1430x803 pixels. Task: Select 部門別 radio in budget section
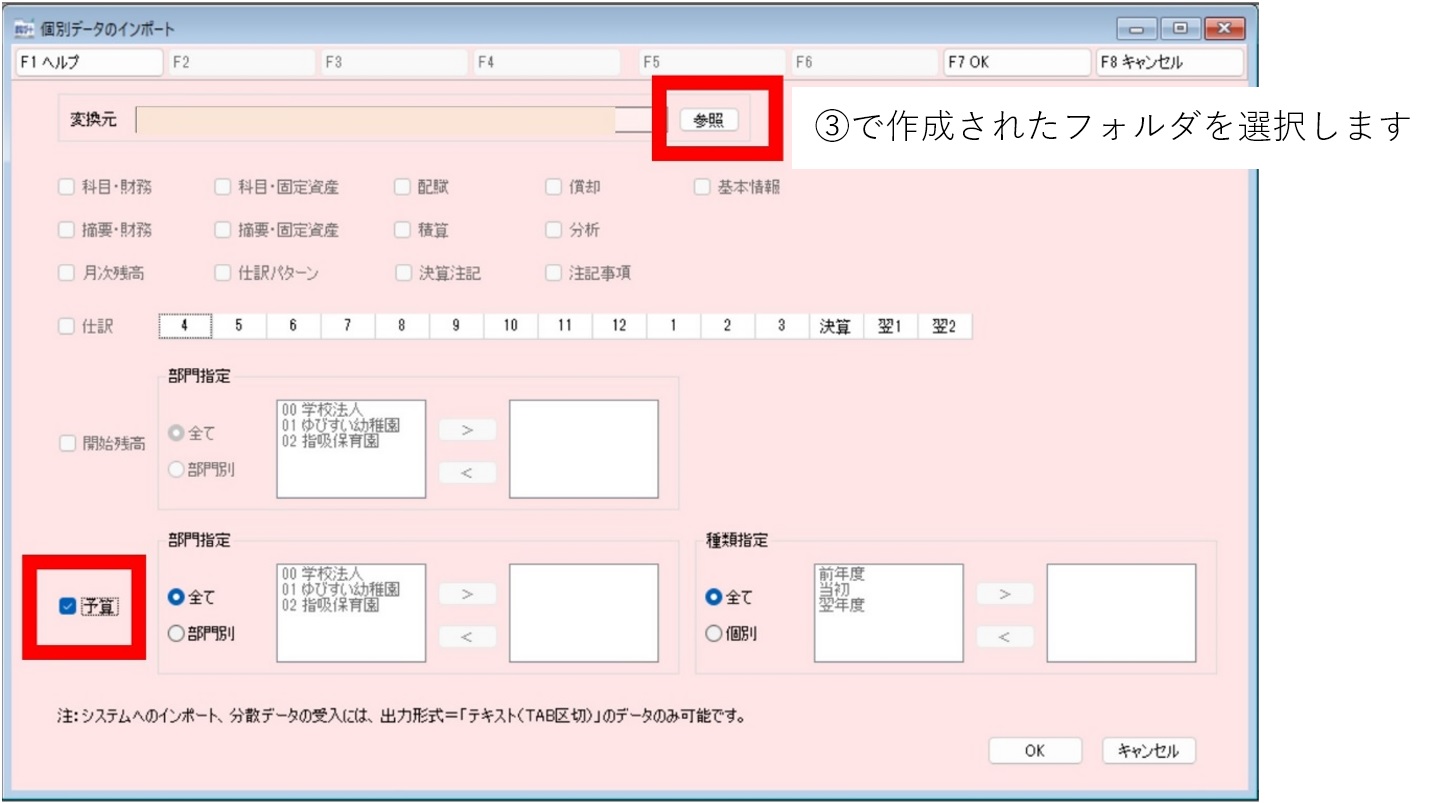pyautogui.click(x=176, y=633)
